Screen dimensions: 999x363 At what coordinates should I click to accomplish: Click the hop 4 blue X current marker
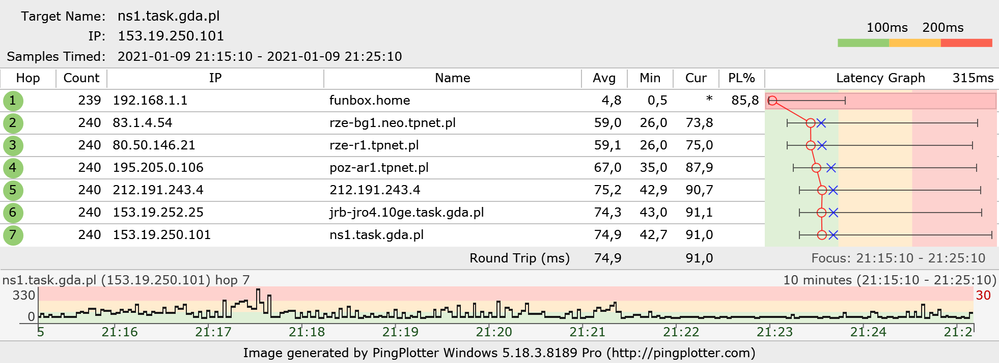[x=830, y=168]
